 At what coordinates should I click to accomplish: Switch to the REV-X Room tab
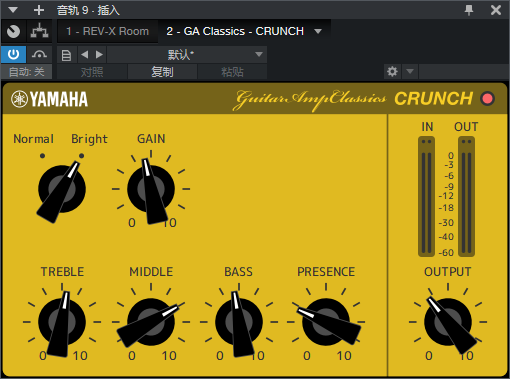click(x=107, y=31)
